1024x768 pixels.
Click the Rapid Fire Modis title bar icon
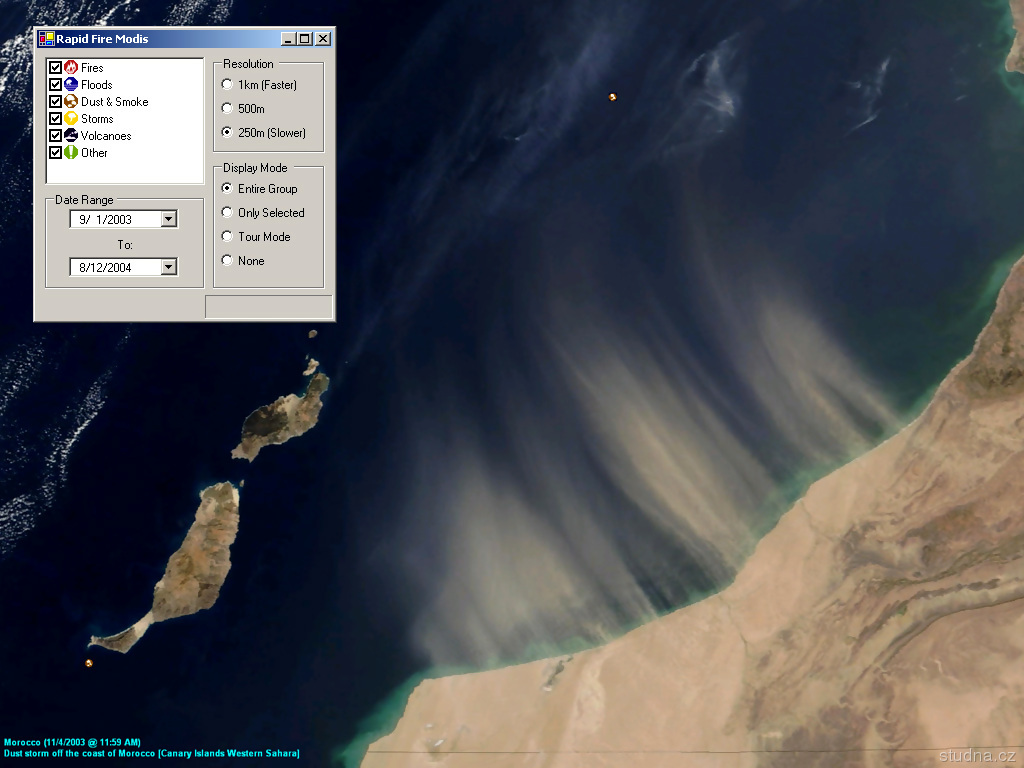coord(46,39)
